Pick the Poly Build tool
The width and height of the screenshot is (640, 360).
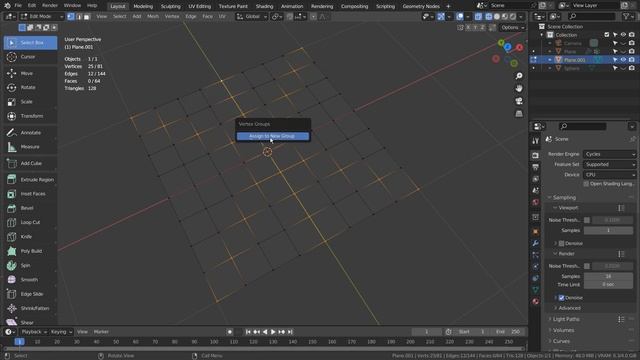click(31, 251)
